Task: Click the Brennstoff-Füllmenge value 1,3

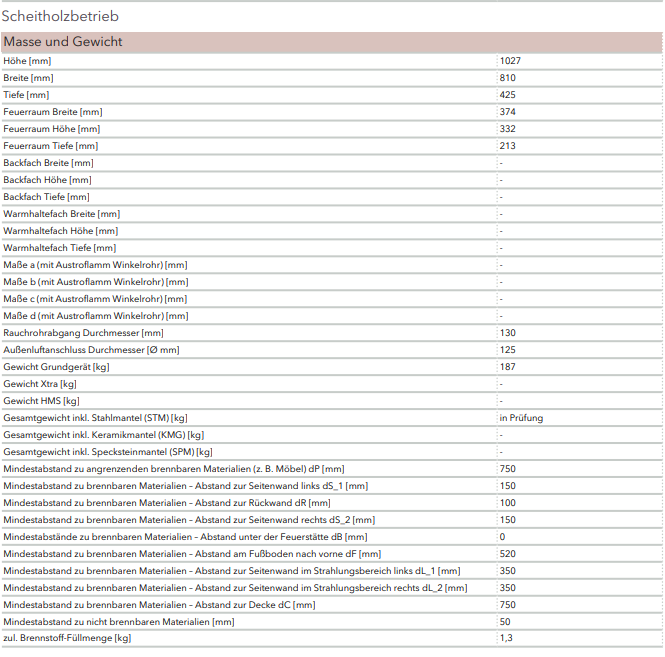Action: (505, 638)
